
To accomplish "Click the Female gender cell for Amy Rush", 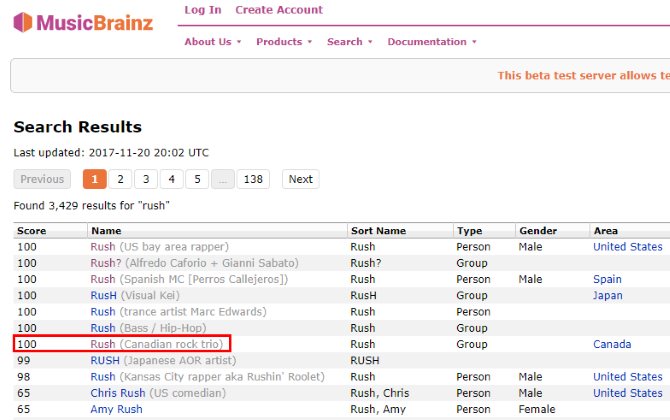I will pos(537,409).
